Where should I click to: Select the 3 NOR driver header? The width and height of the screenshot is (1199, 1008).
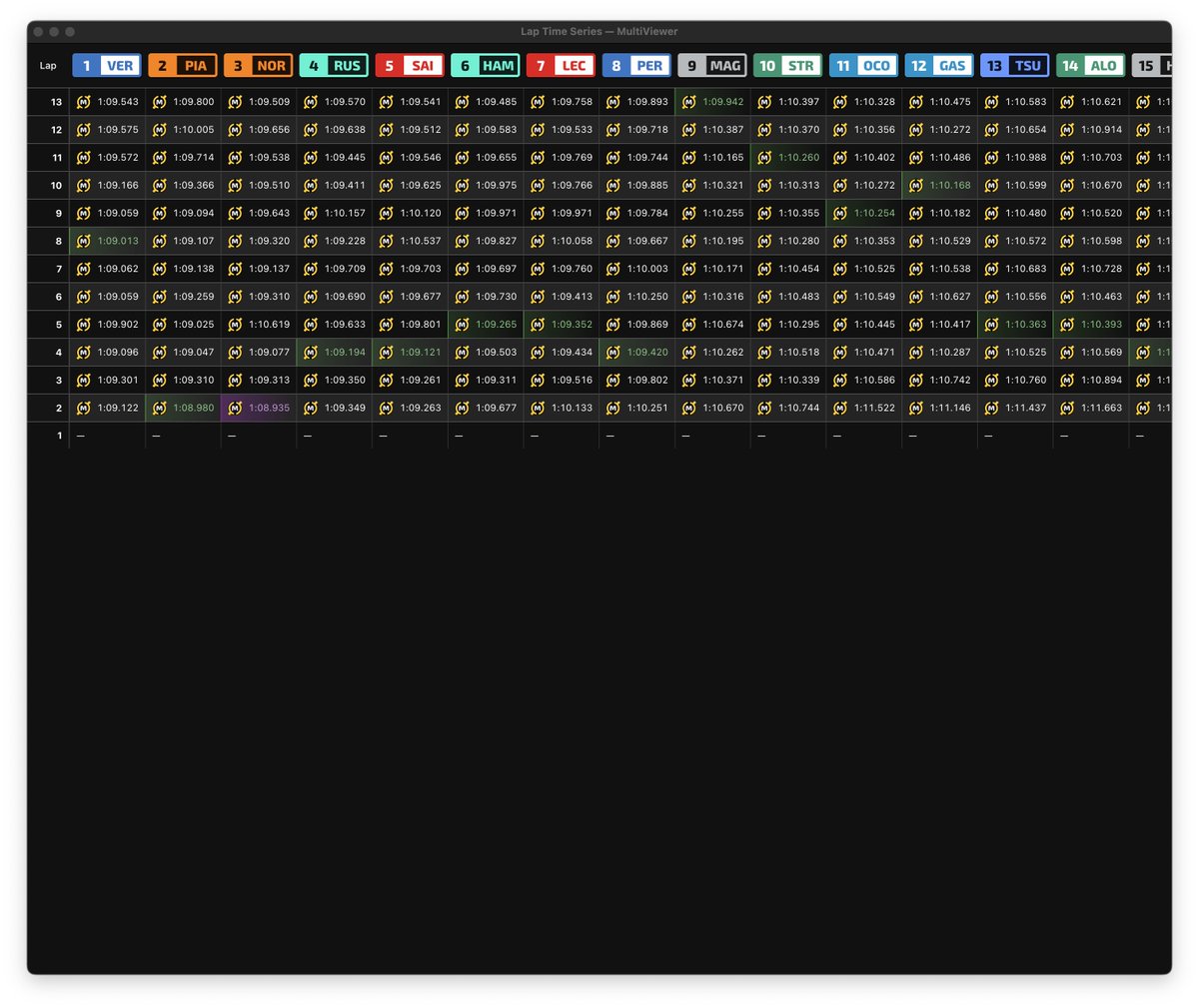pos(258,66)
